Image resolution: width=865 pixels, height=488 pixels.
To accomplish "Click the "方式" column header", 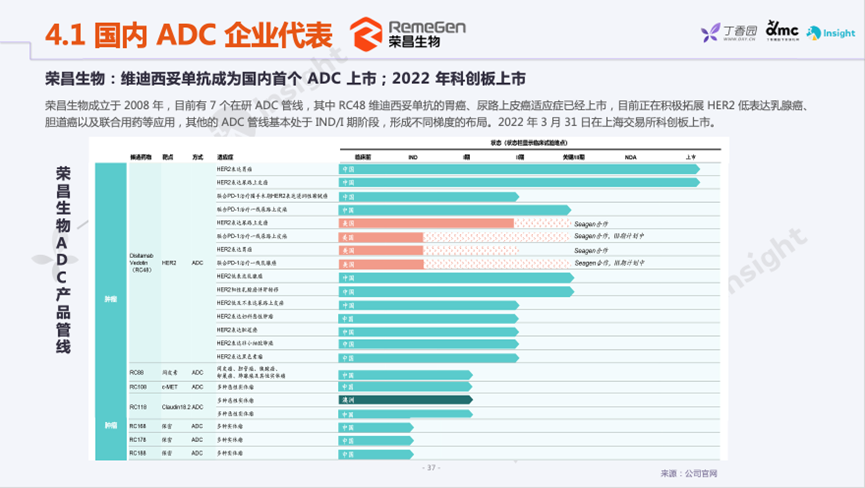I will point(197,157).
